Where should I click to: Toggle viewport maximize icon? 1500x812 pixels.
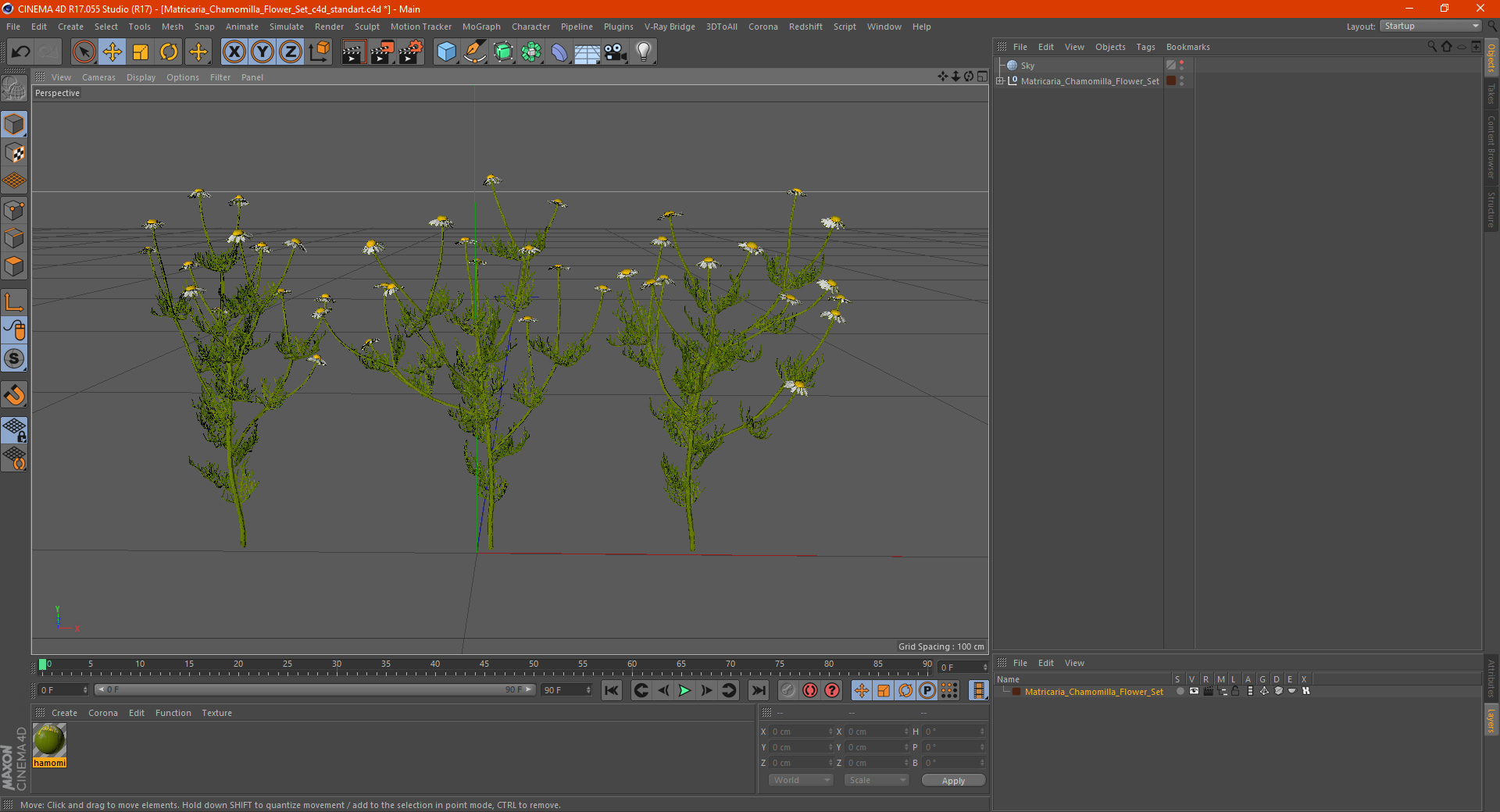982,77
